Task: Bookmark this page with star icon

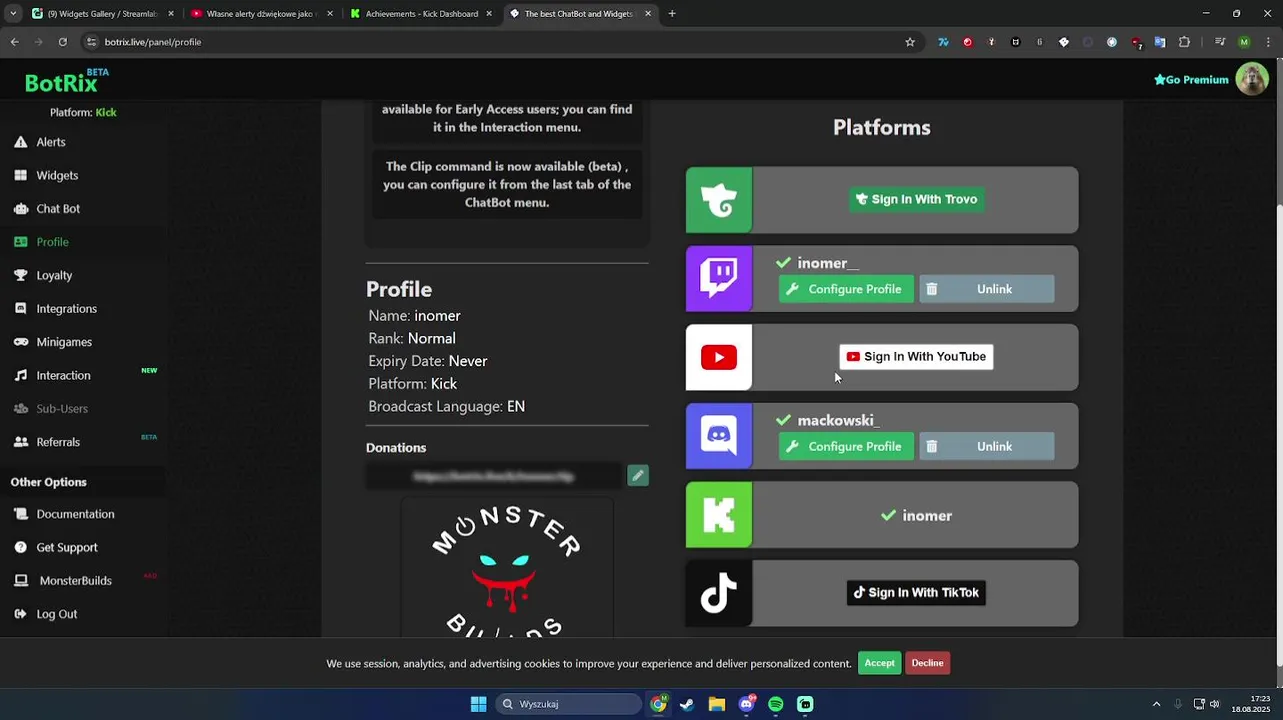Action: tap(910, 42)
